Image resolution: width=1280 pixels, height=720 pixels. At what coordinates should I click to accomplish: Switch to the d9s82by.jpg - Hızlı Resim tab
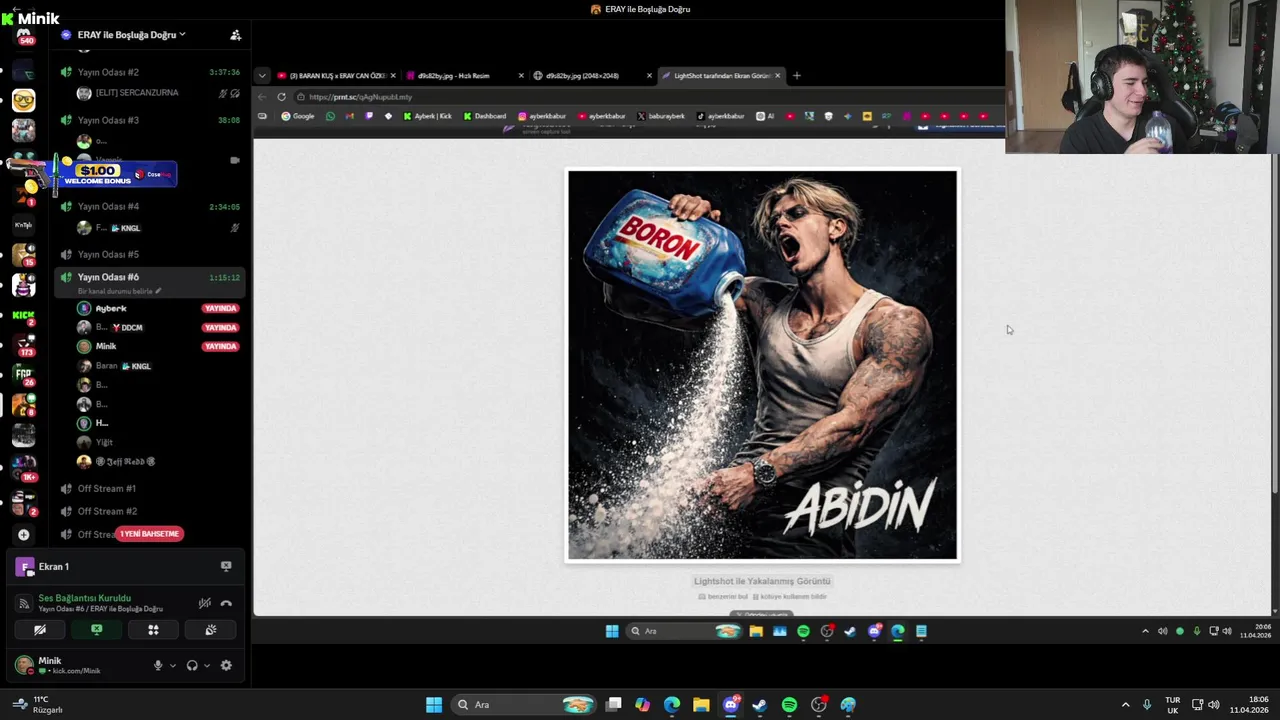(465, 76)
